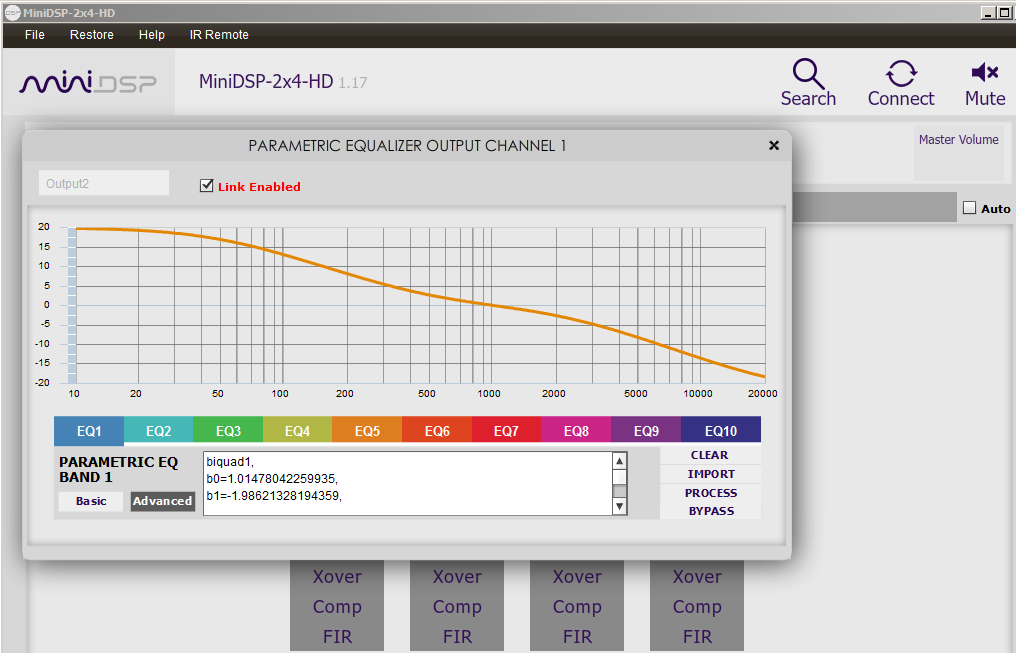The width and height of the screenshot is (1016, 653).
Task: Open the File menu
Action: pyautogui.click(x=34, y=35)
